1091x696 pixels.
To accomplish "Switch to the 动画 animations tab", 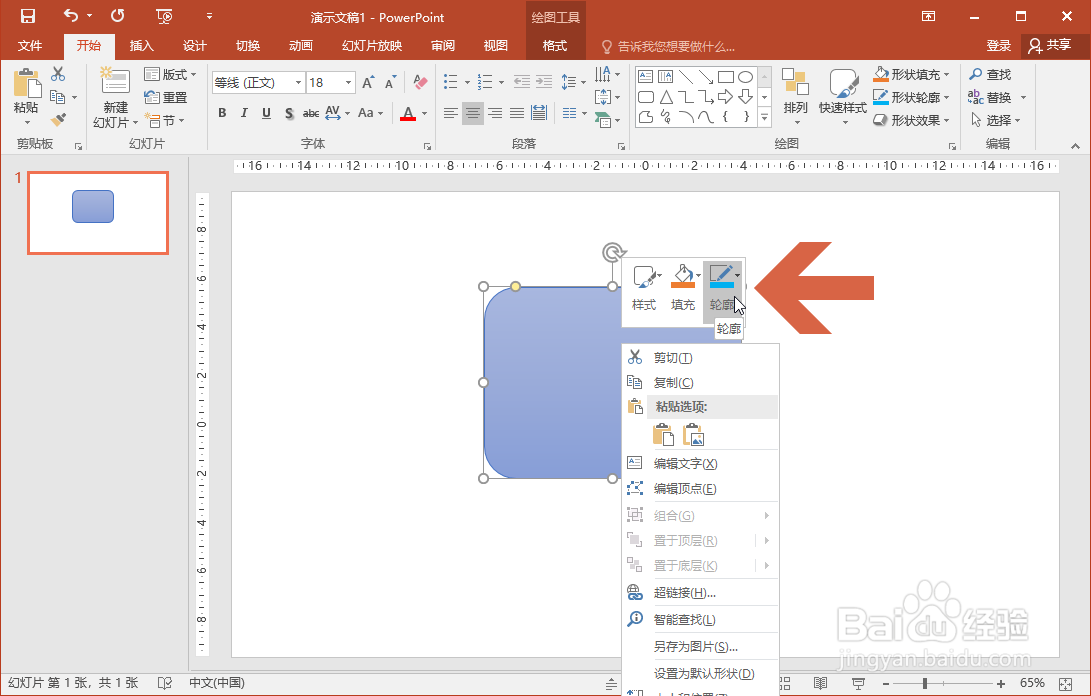I will pyautogui.click(x=301, y=46).
